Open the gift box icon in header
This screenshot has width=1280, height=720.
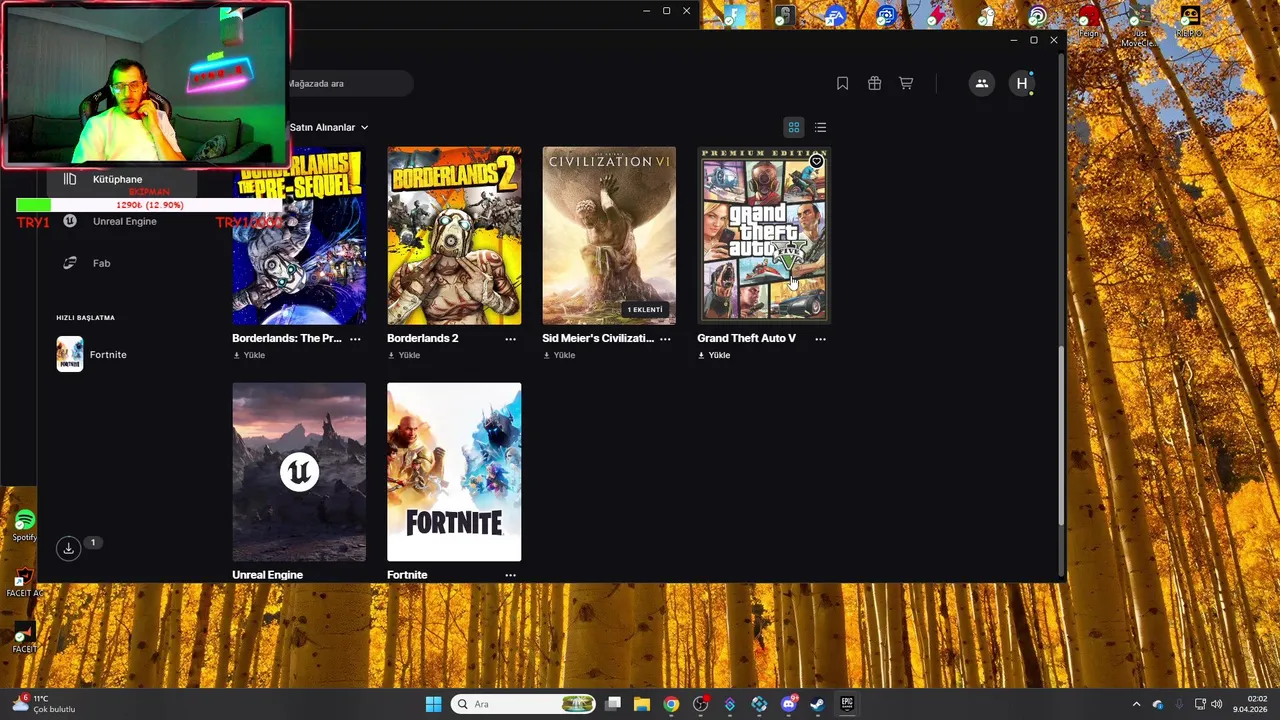(874, 84)
